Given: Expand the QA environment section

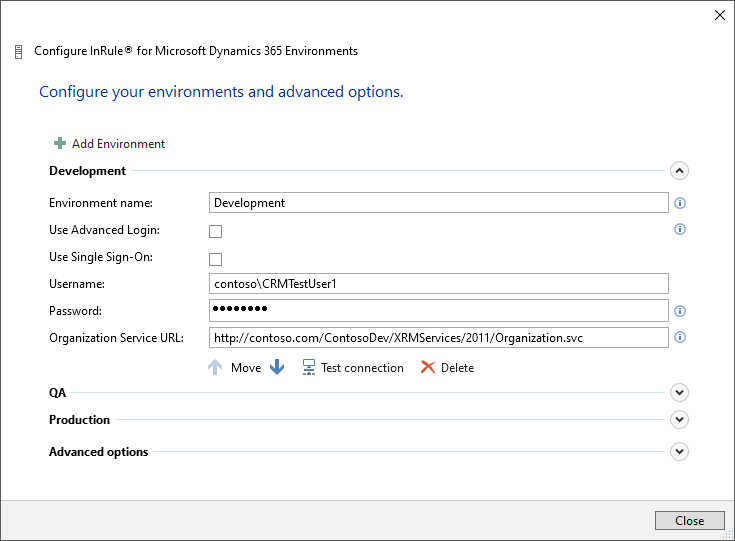Looking at the screenshot, I should coord(679,393).
